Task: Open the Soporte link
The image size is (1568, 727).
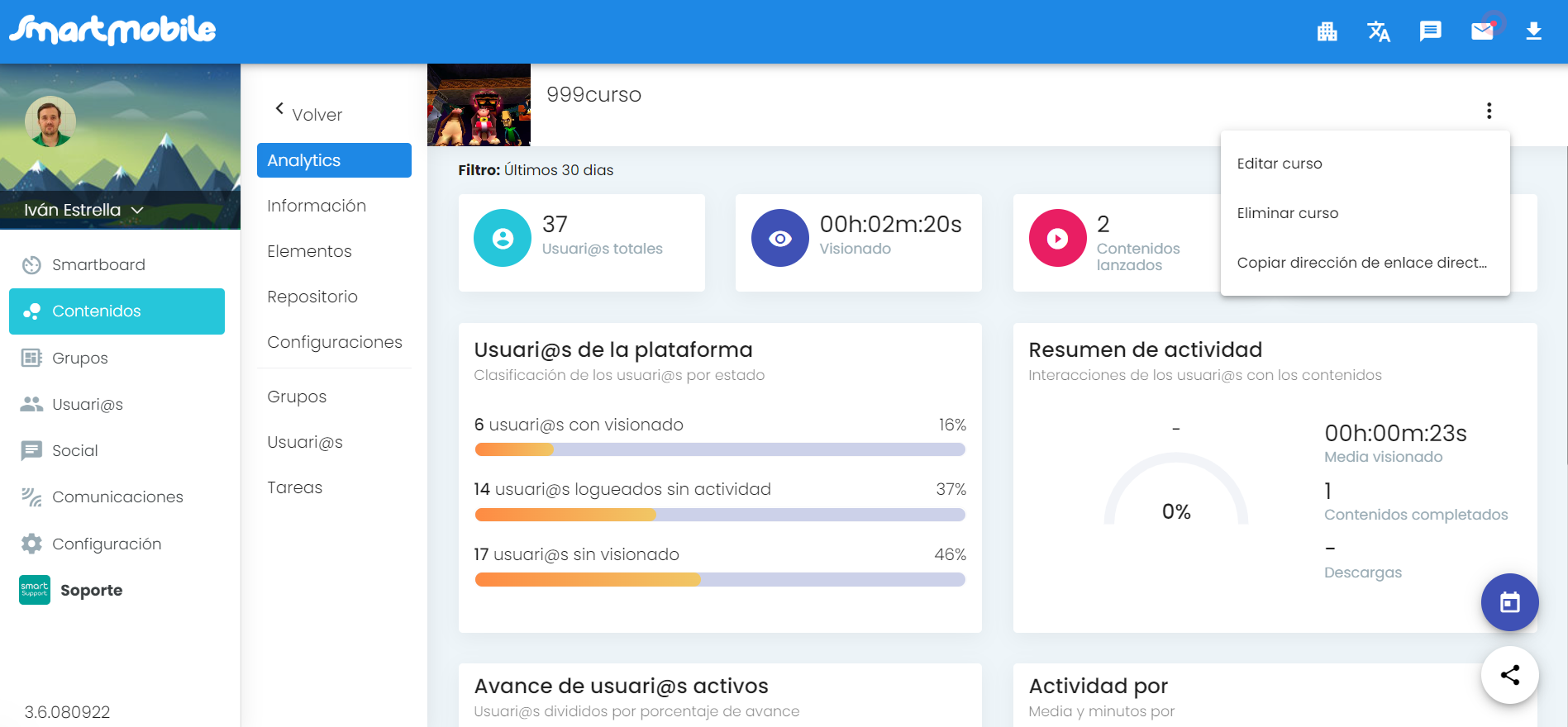Action: click(x=91, y=590)
